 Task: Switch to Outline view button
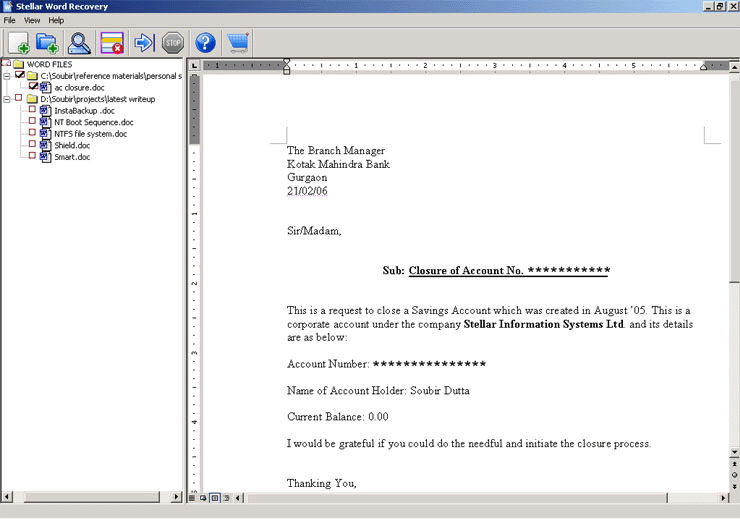click(x=226, y=498)
